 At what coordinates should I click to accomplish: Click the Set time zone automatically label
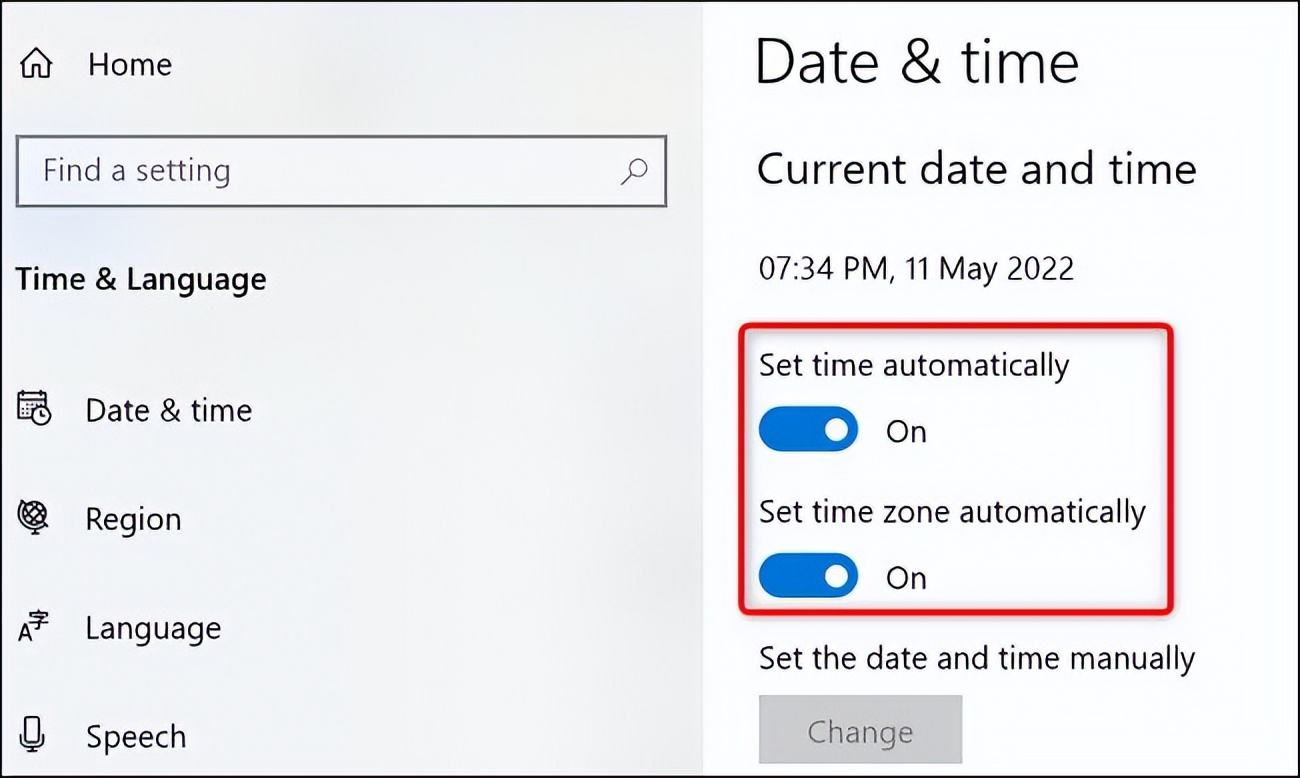(951, 511)
